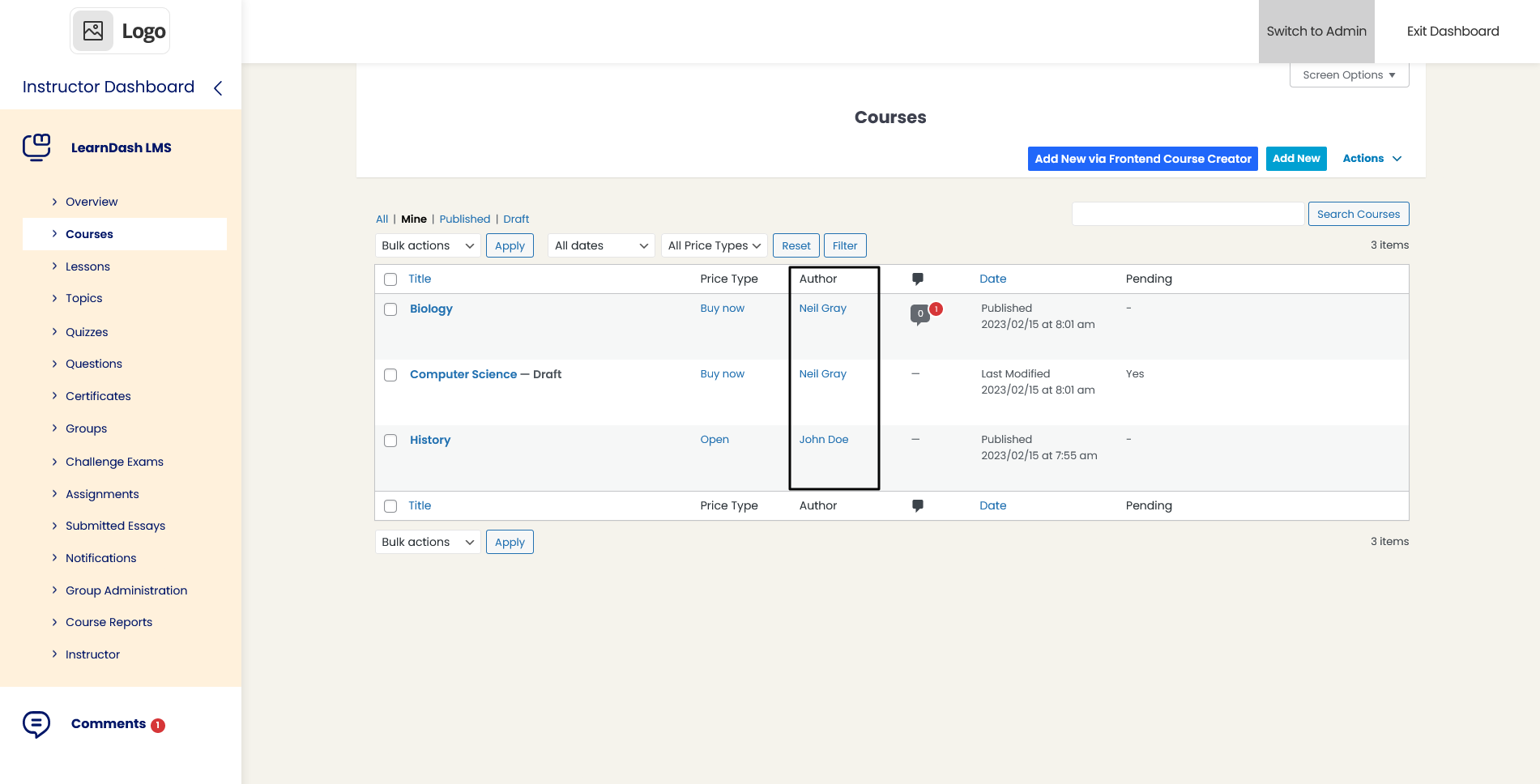Click the chevron beside Quizzes

coord(54,332)
